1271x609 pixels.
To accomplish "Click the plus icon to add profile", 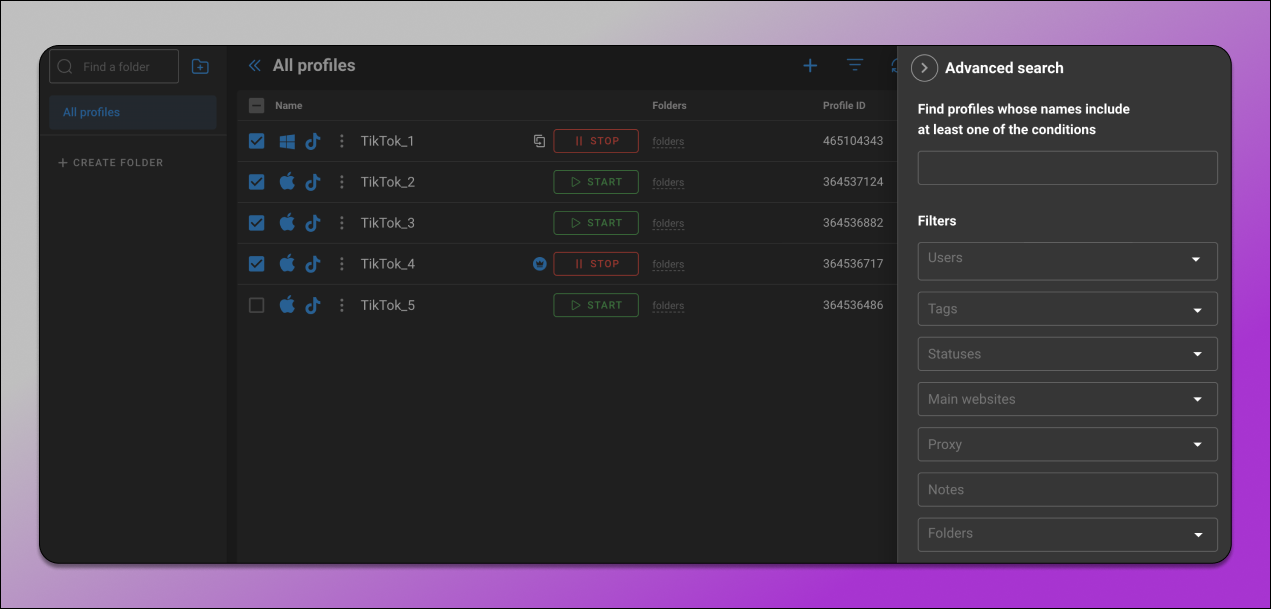I will pyautogui.click(x=810, y=66).
